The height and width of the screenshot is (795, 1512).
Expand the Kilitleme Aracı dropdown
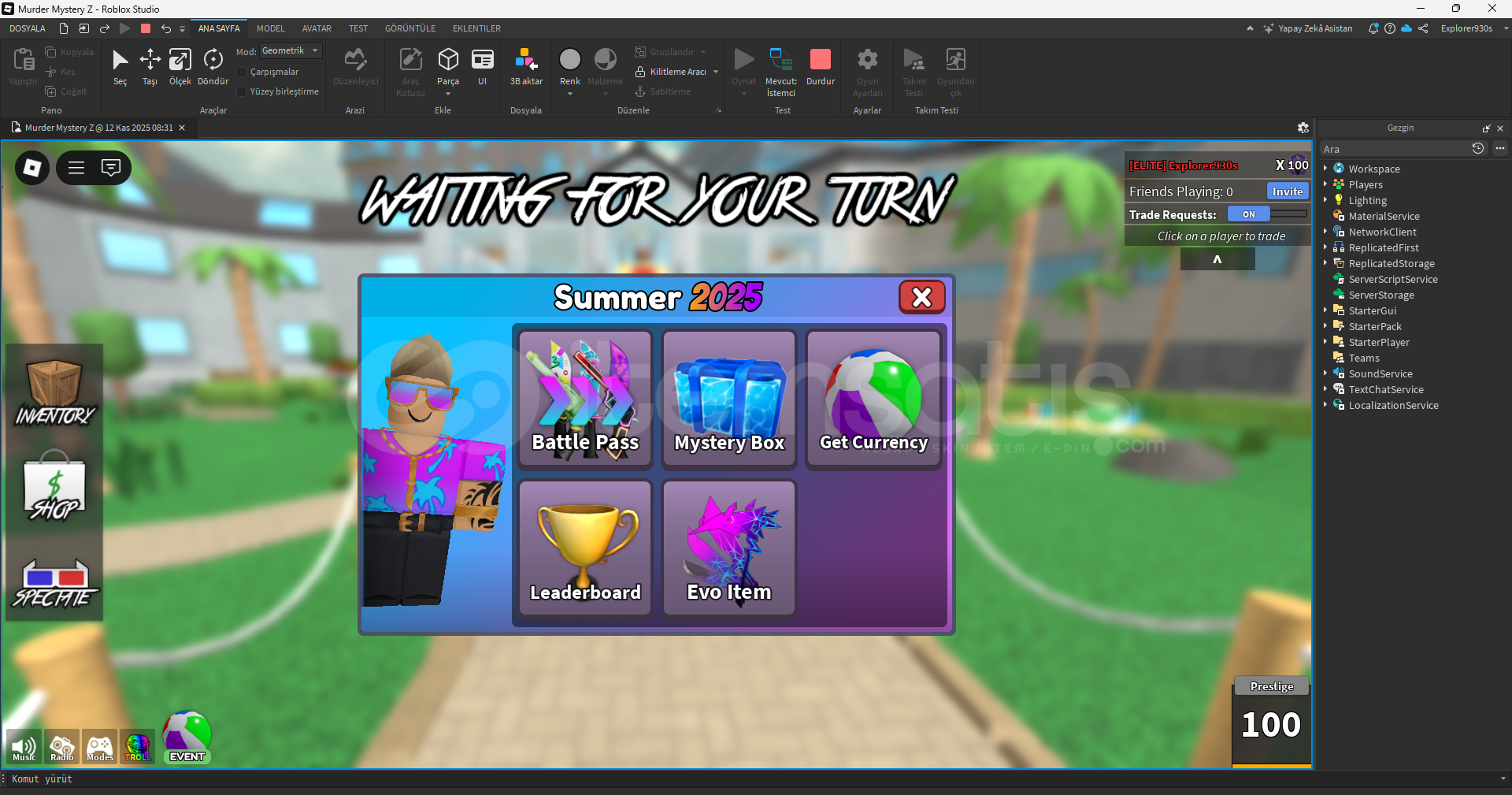[716, 72]
